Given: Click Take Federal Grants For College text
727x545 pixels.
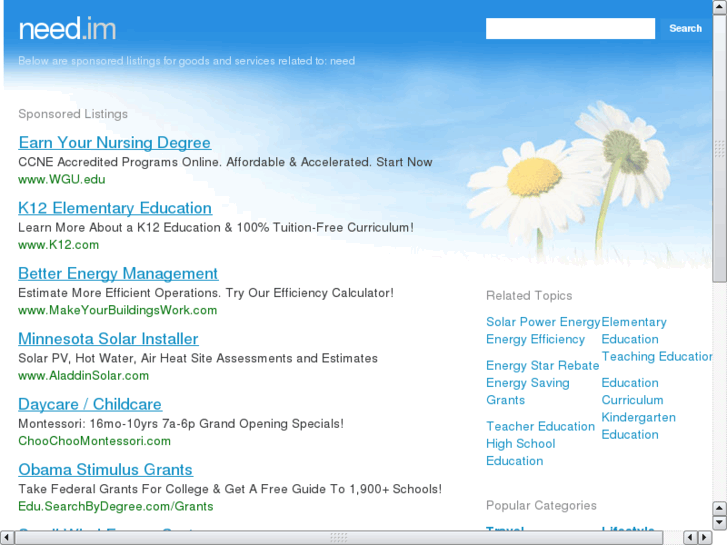Looking at the screenshot, I should point(230,489).
